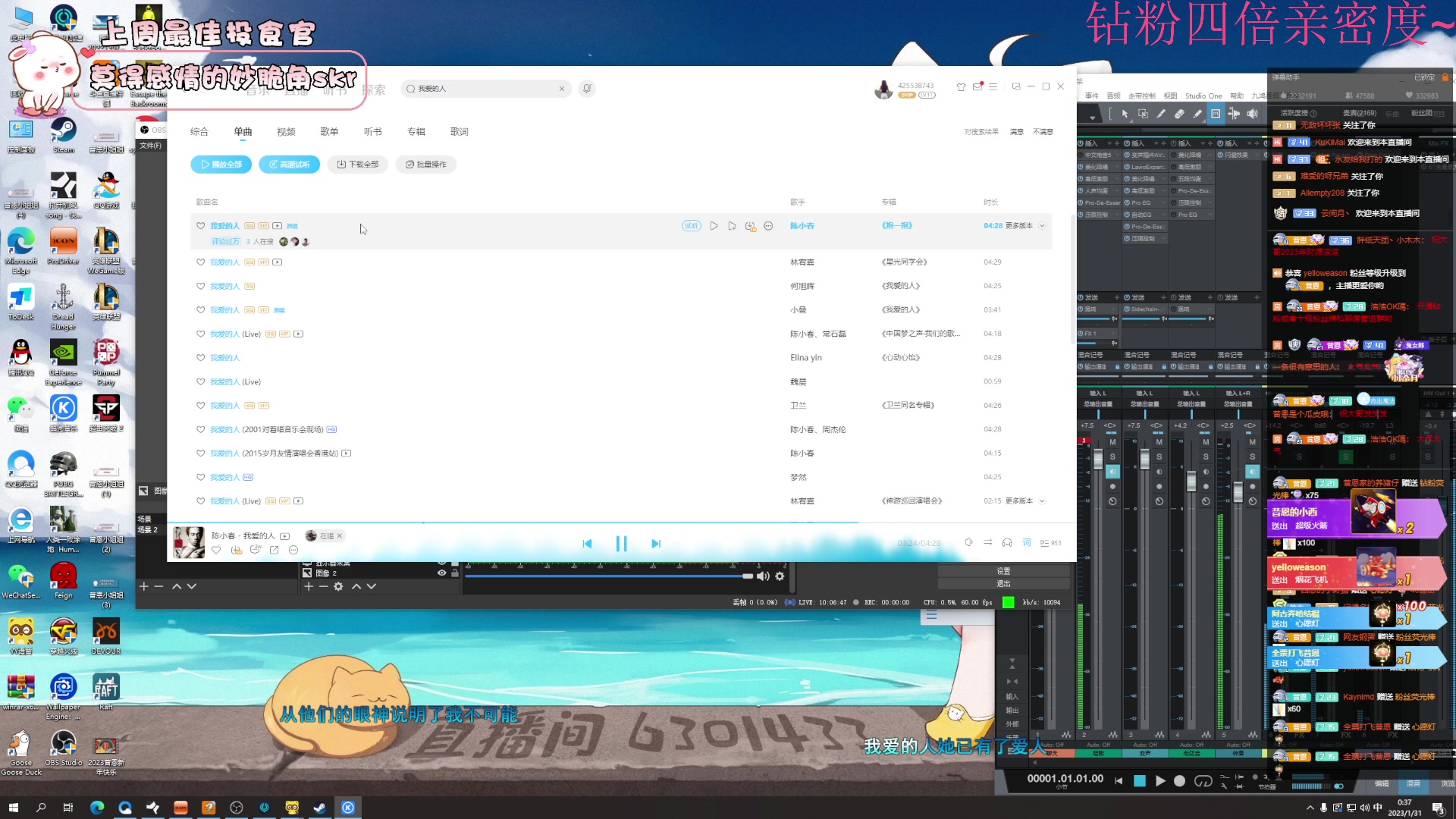
Task: Switch to the 歌单 tab
Action: [329, 132]
